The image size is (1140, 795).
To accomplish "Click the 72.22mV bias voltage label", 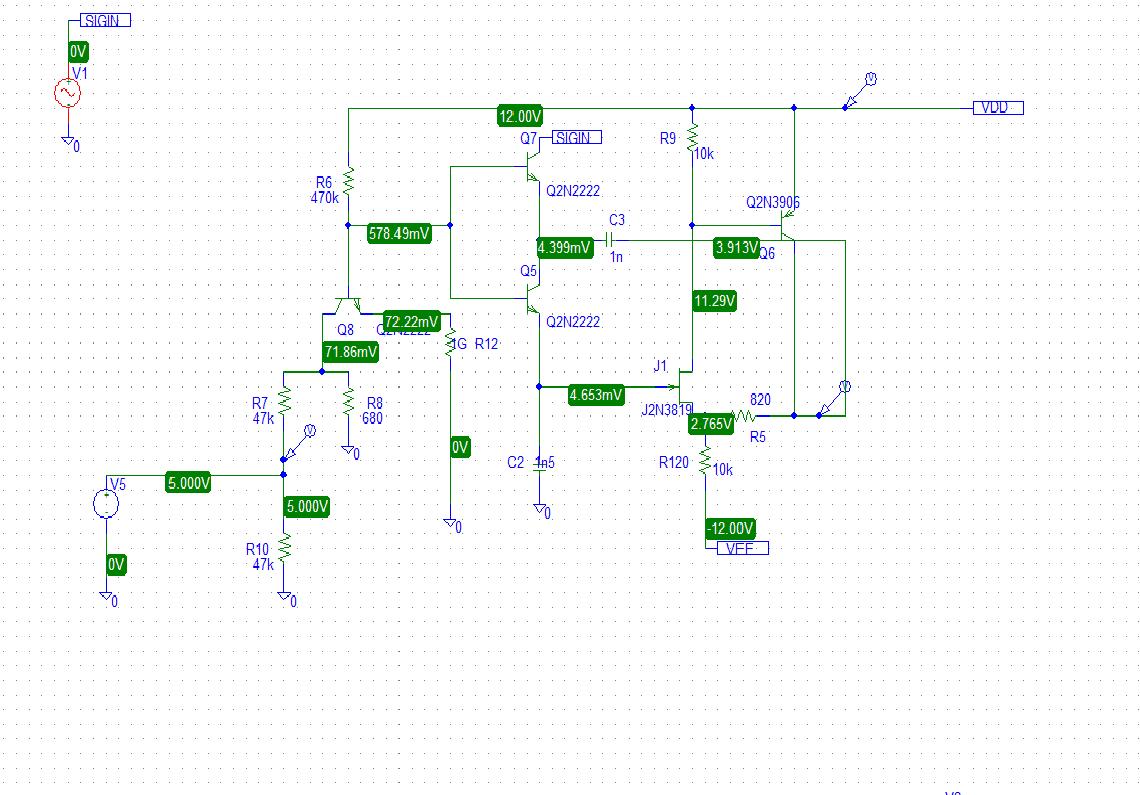I will tap(412, 321).
